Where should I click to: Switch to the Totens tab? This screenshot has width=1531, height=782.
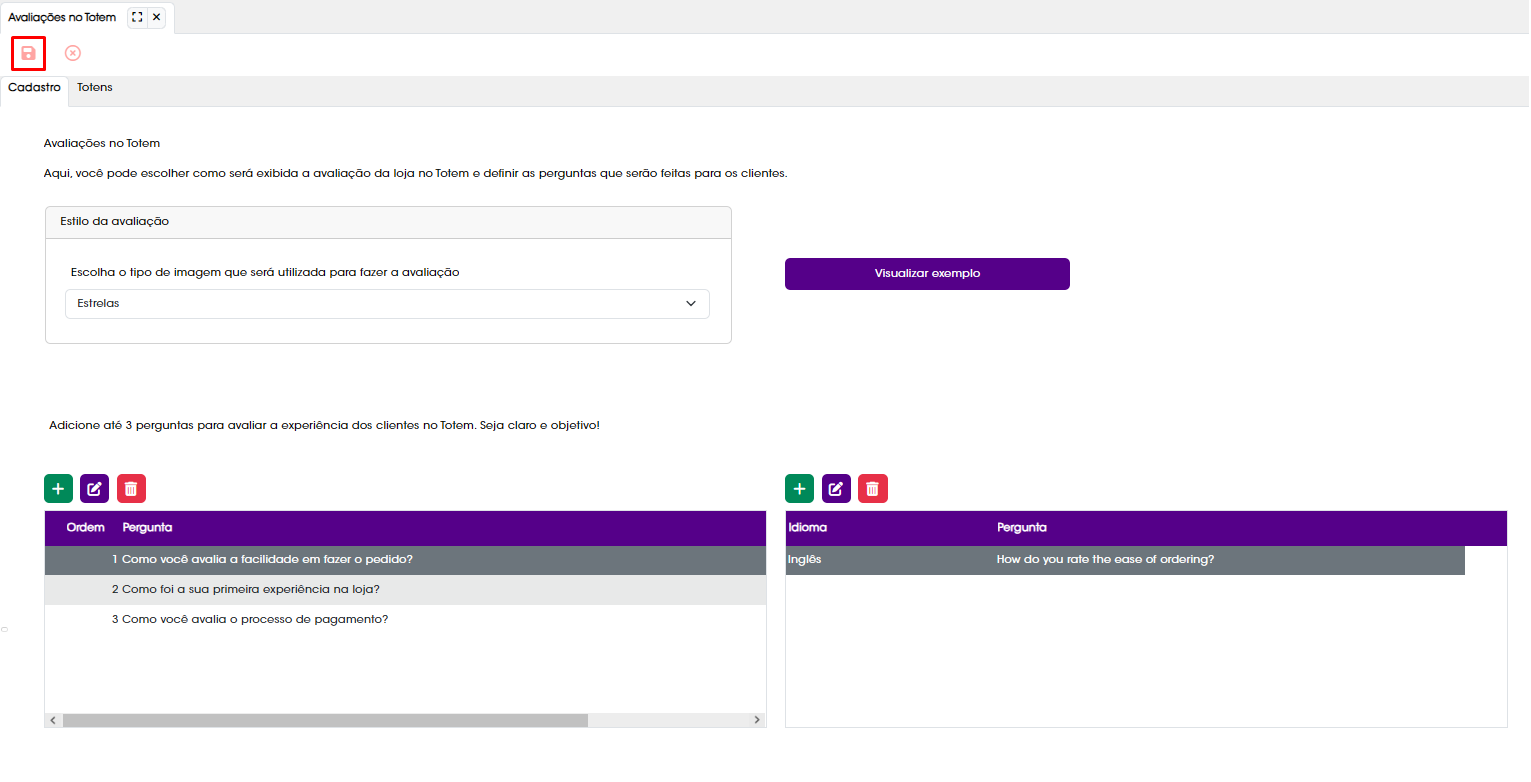pos(95,88)
